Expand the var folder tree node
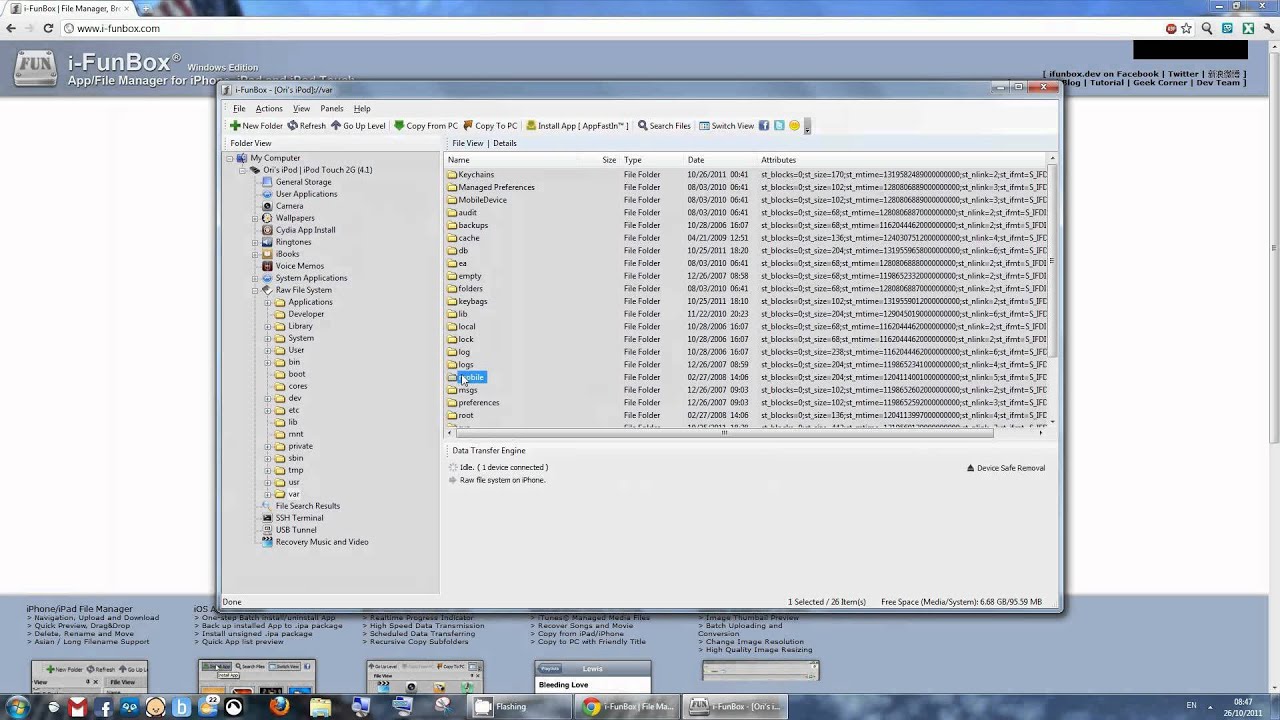 (267, 494)
